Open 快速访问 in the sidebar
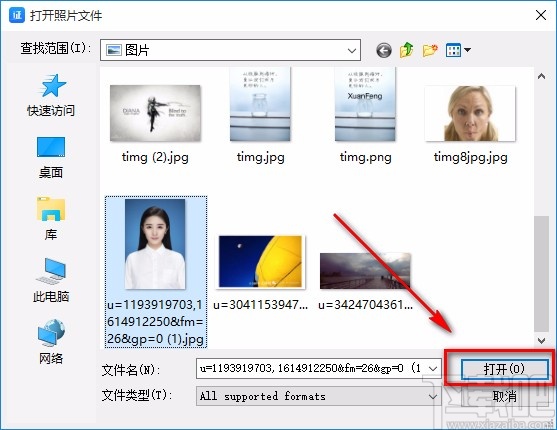Screen dimensions: 557x430 [x=51, y=95]
